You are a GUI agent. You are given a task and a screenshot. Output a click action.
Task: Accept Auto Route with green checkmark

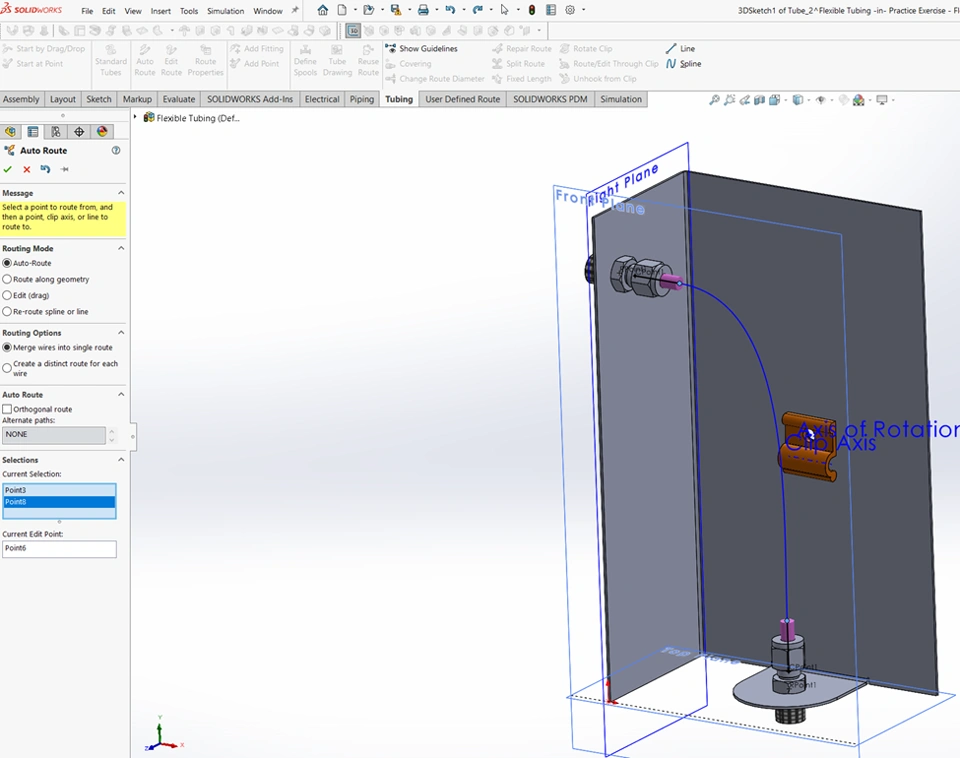(x=8, y=170)
